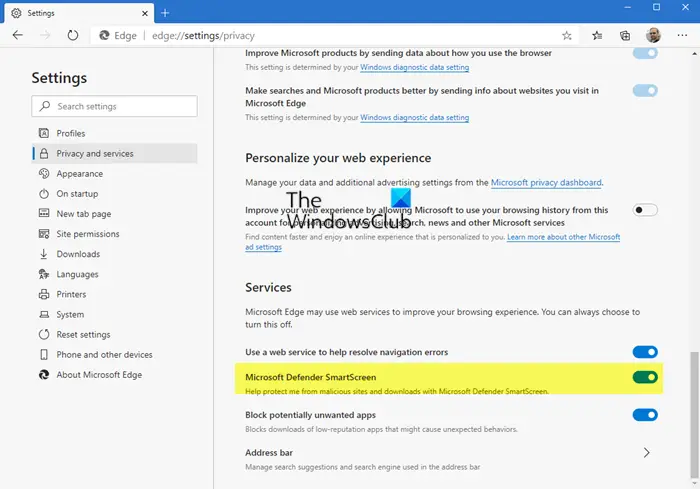
Task: Open the Settings and more ellipsis menu
Action: tap(682, 35)
